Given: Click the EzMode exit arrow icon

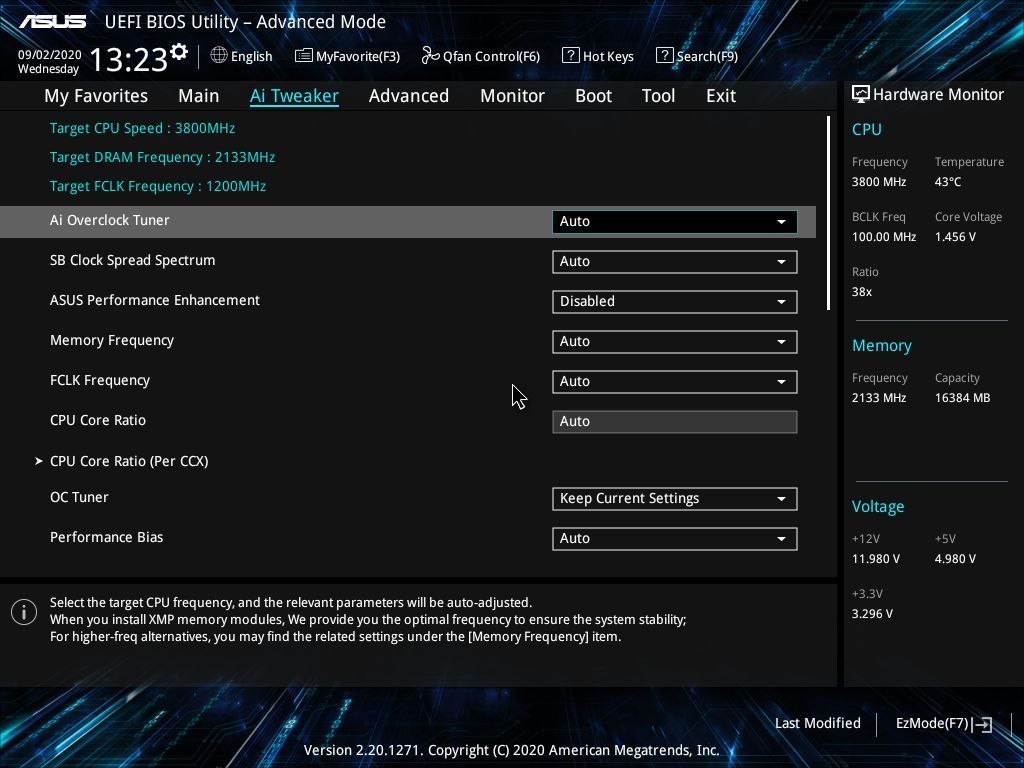Looking at the screenshot, I should pos(982,724).
